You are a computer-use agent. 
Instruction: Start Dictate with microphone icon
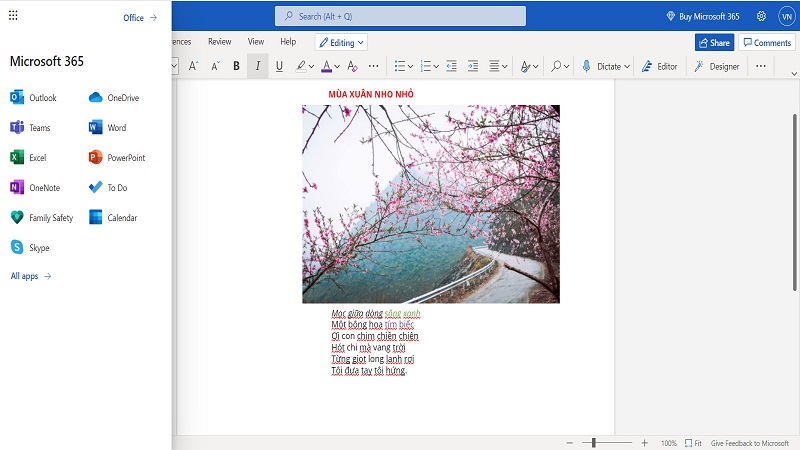[x=587, y=66]
